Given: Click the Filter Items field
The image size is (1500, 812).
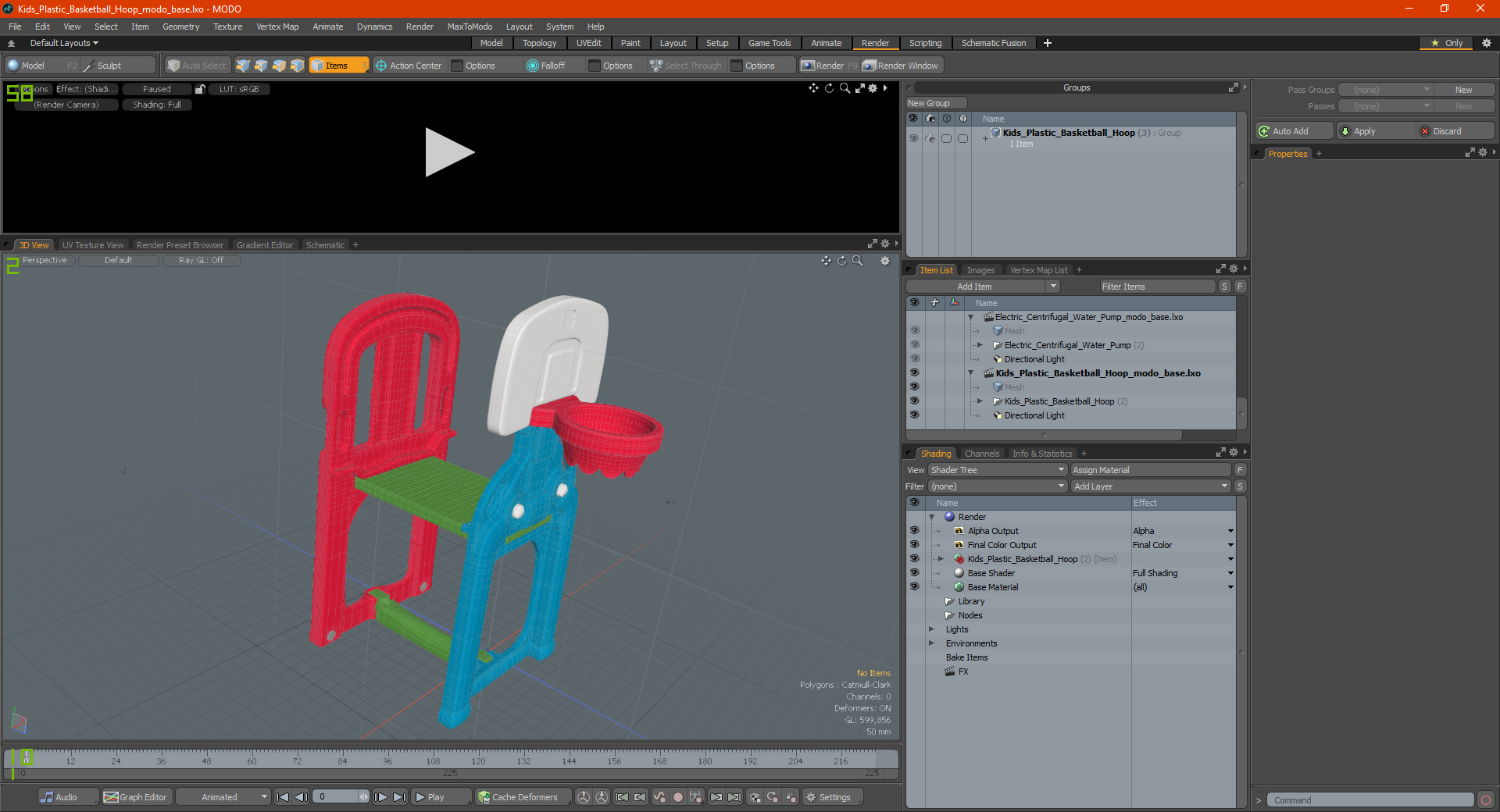Looking at the screenshot, I should pyautogui.click(x=1157, y=287).
